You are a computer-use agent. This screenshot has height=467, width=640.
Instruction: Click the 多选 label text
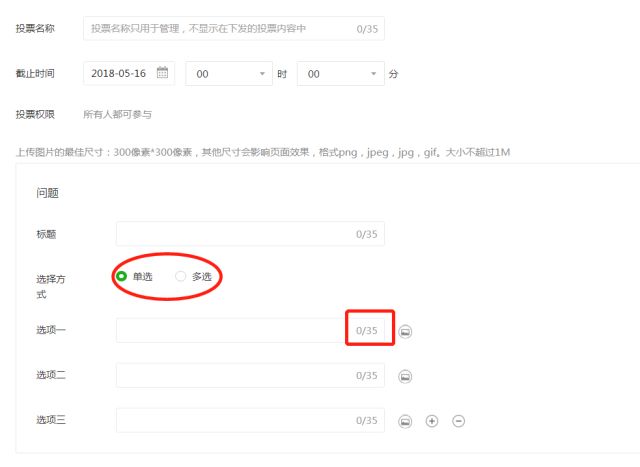tap(202, 276)
